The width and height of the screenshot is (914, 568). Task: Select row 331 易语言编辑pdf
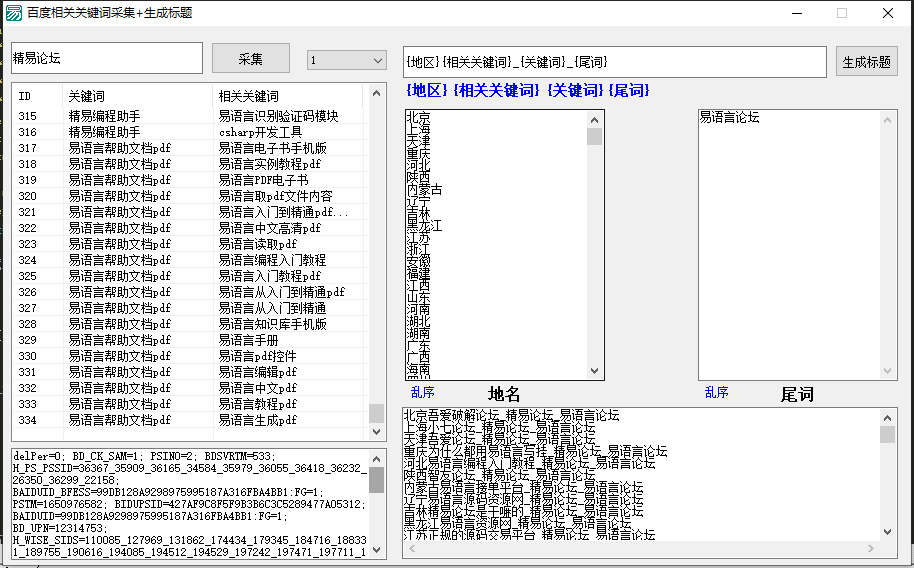[x=190, y=372]
